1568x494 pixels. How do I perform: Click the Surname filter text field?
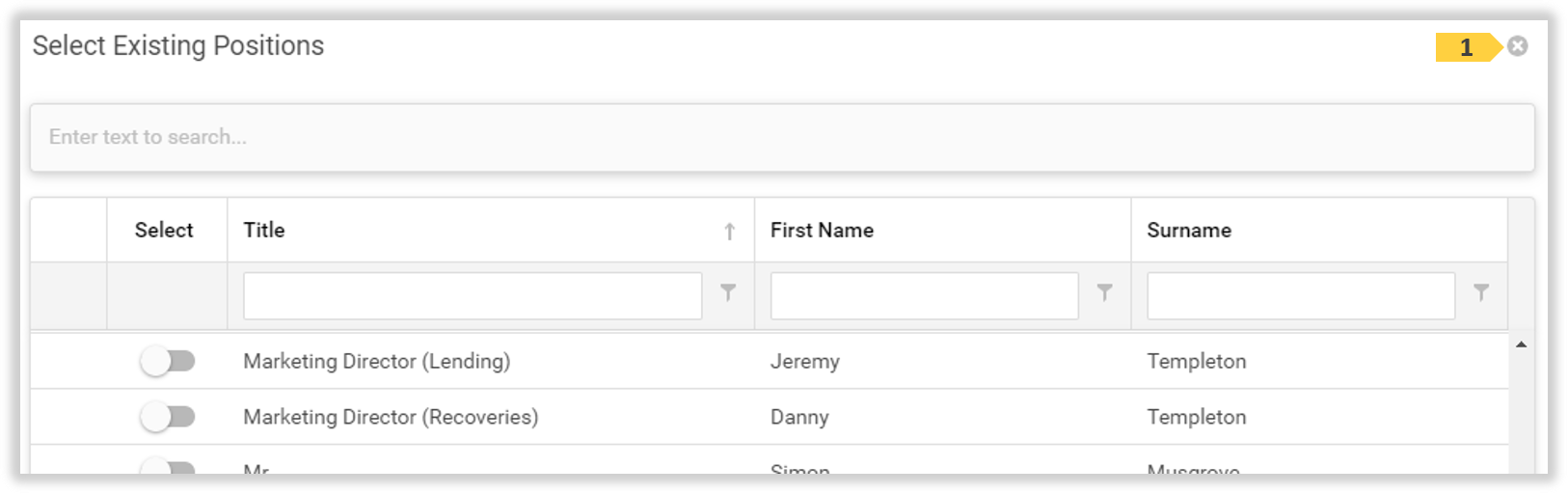coord(1300,296)
